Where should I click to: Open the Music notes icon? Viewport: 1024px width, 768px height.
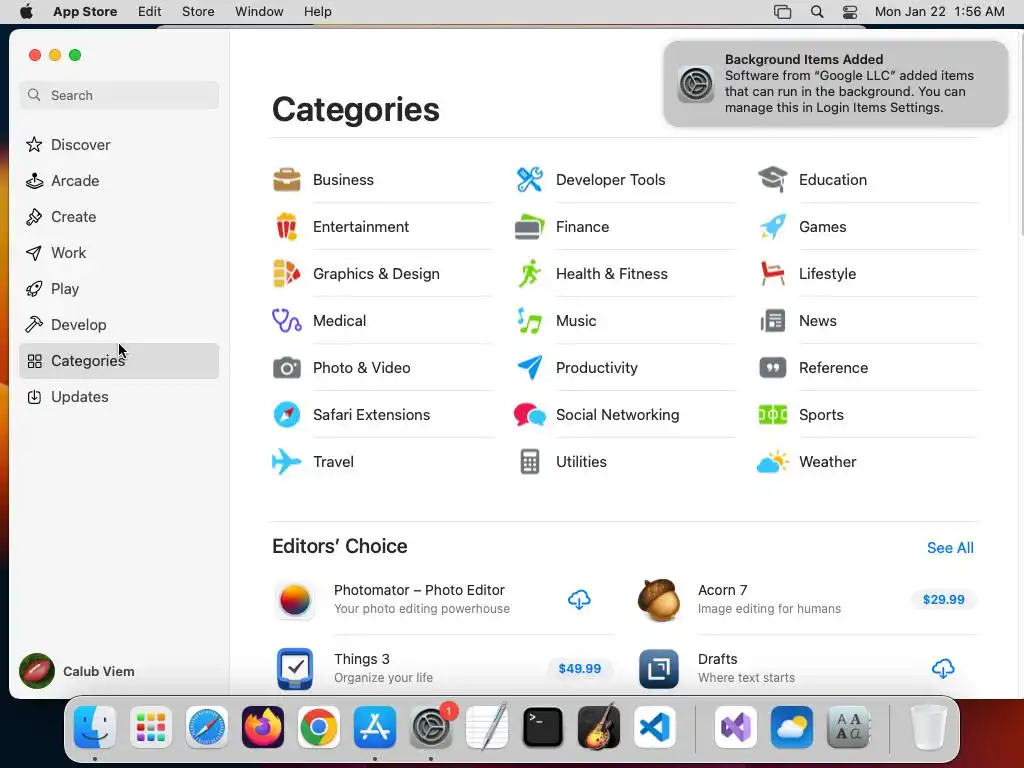click(x=530, y=321)
